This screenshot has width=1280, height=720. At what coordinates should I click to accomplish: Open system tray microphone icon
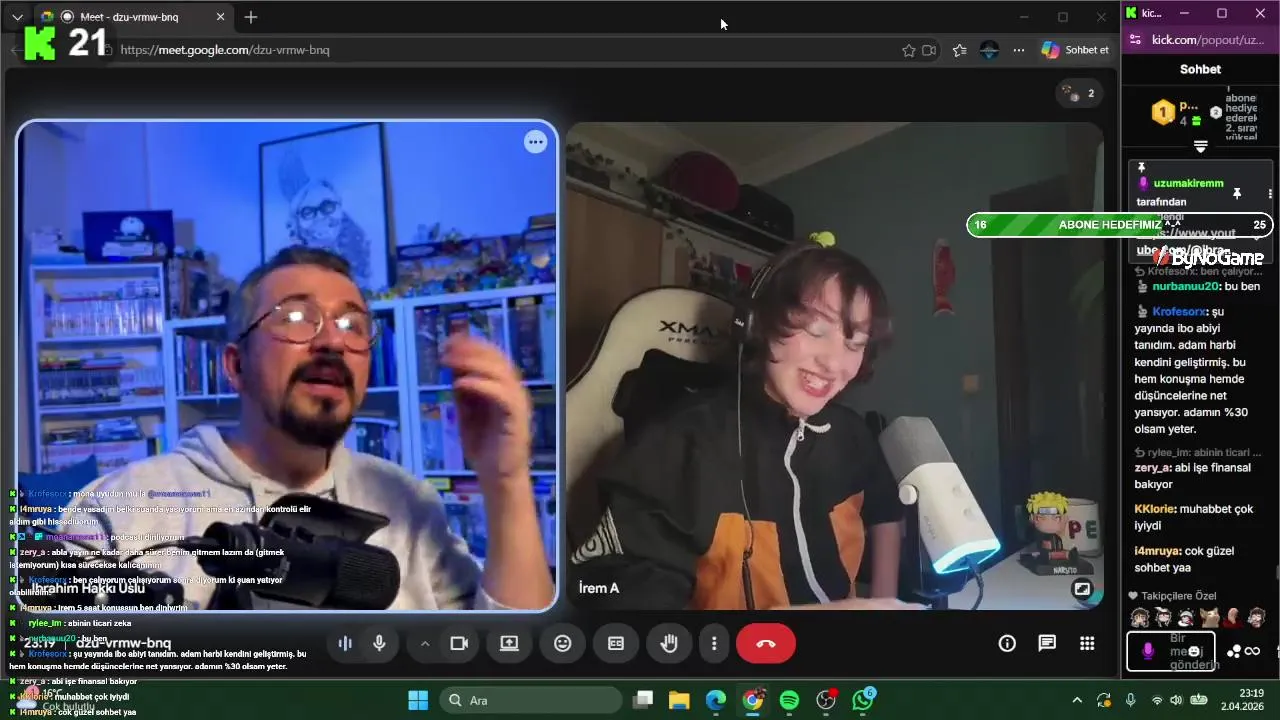(1131, 700)
